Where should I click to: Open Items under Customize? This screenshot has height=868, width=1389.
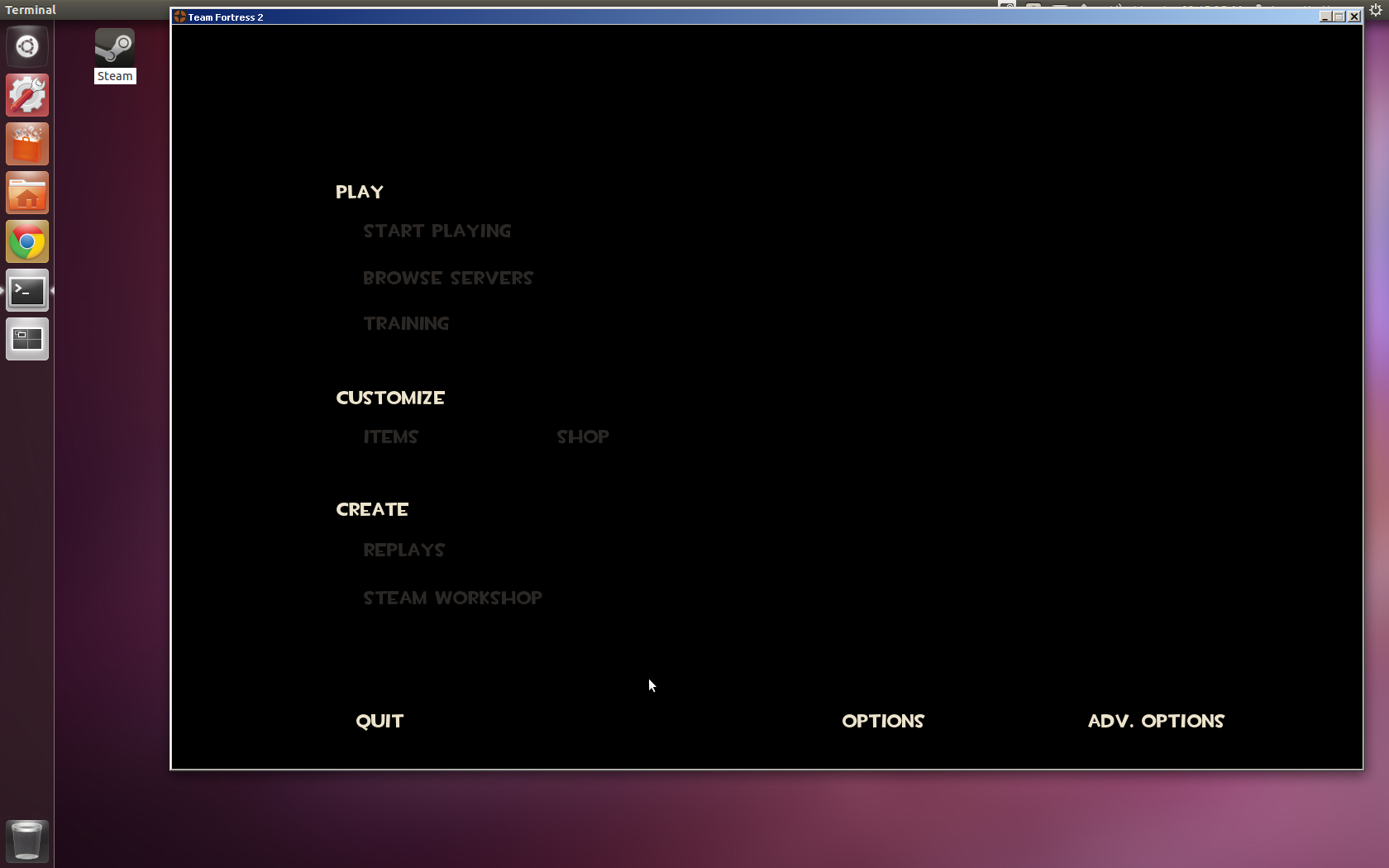pos(391,437)
